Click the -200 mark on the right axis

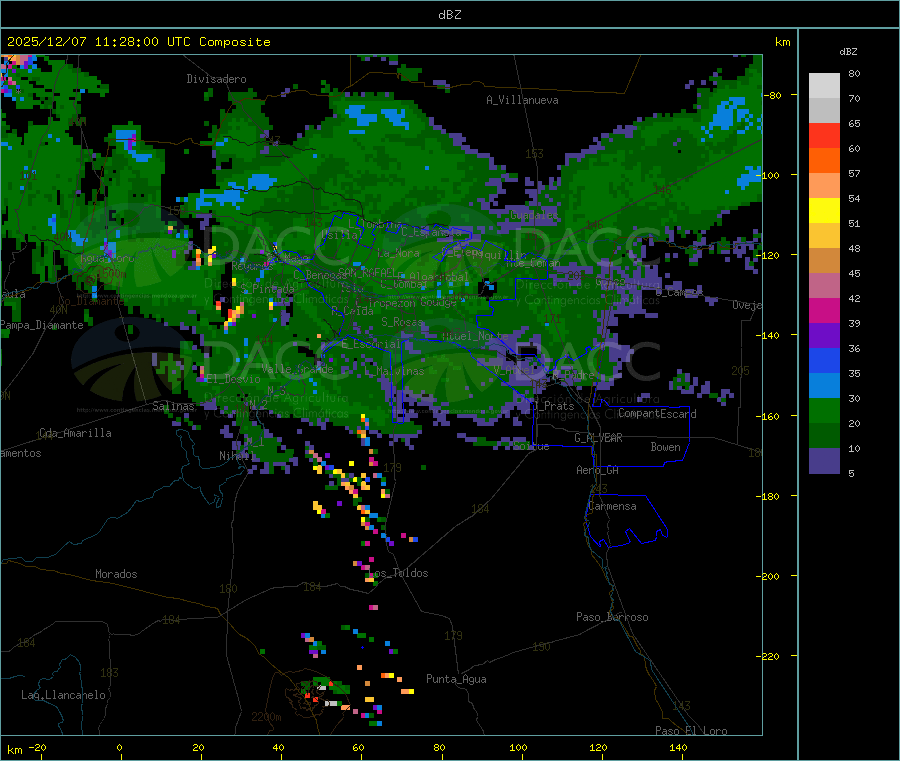(x=769, y=576)
